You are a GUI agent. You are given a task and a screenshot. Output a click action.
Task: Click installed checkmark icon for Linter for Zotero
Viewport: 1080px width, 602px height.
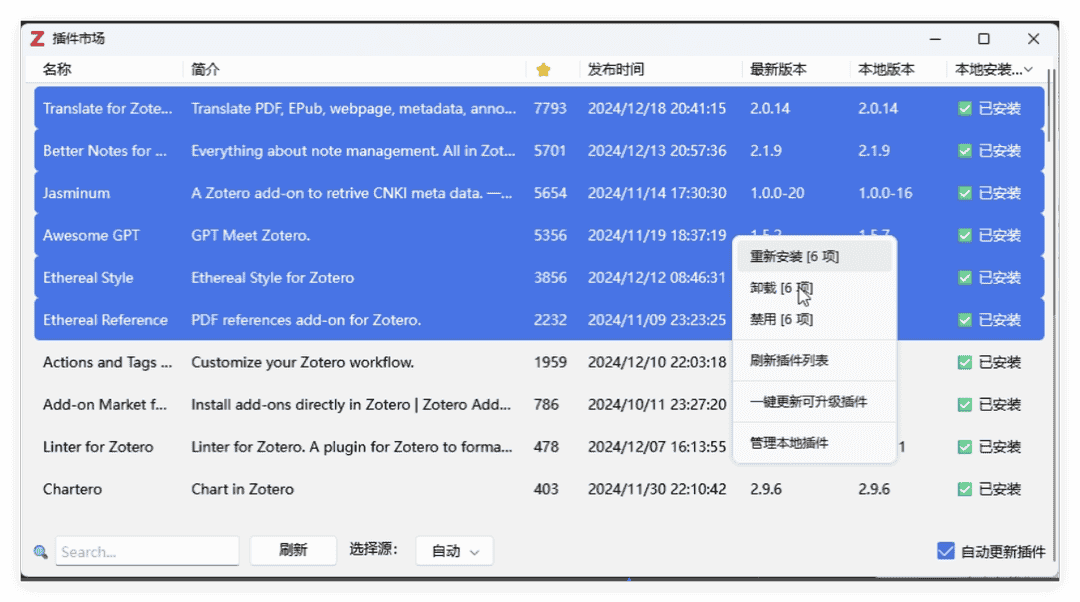coord(965,447)
